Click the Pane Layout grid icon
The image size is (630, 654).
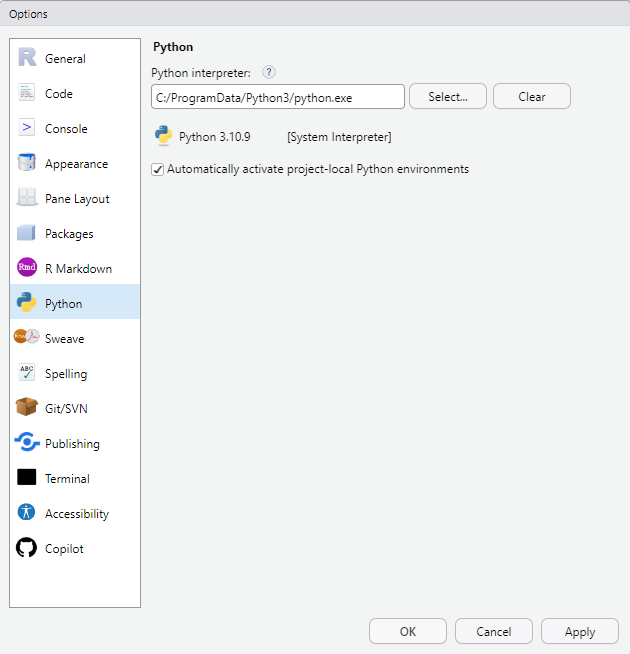tap(27, 198)
